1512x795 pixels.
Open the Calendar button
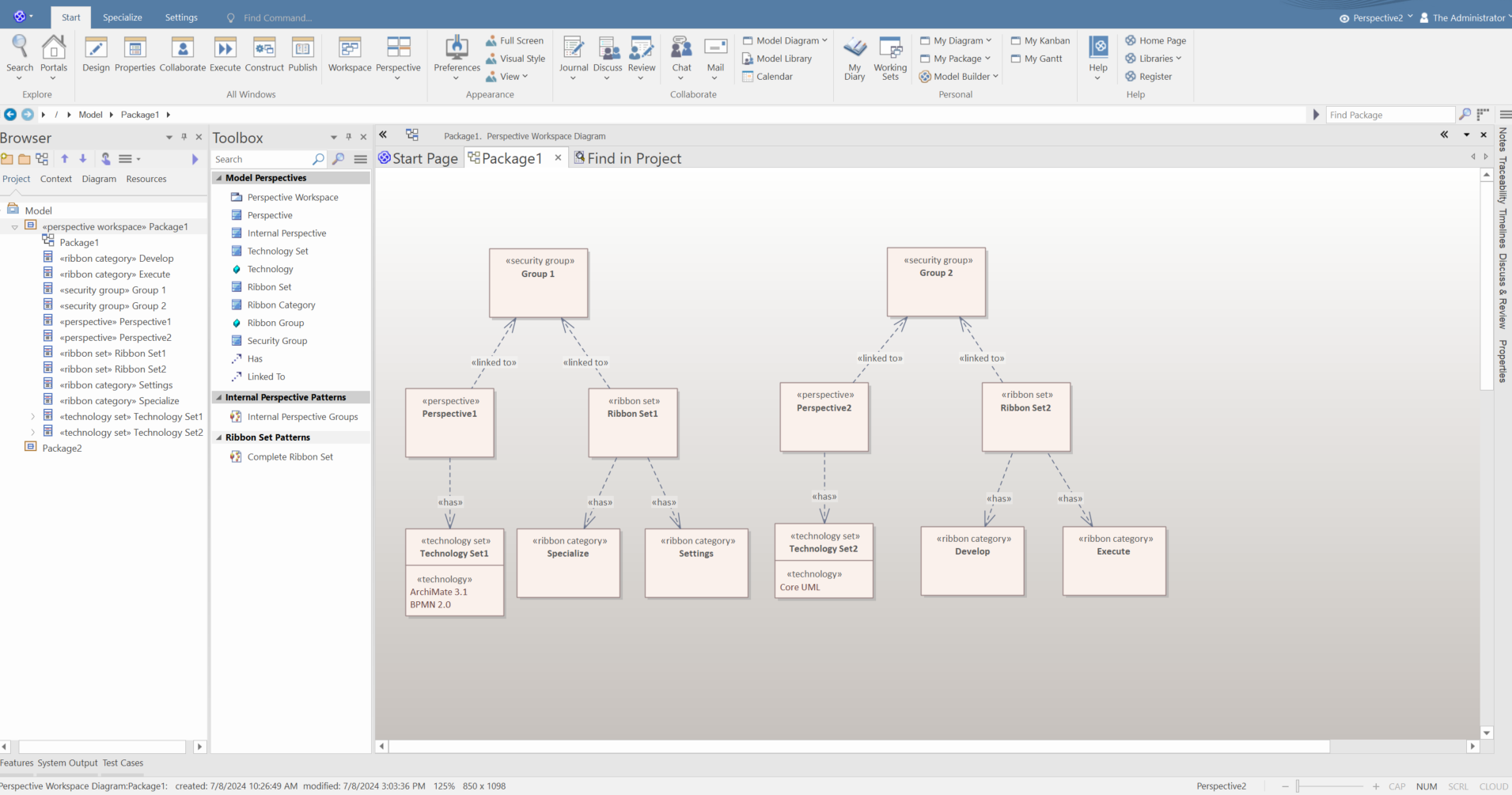tap(767, 77)
